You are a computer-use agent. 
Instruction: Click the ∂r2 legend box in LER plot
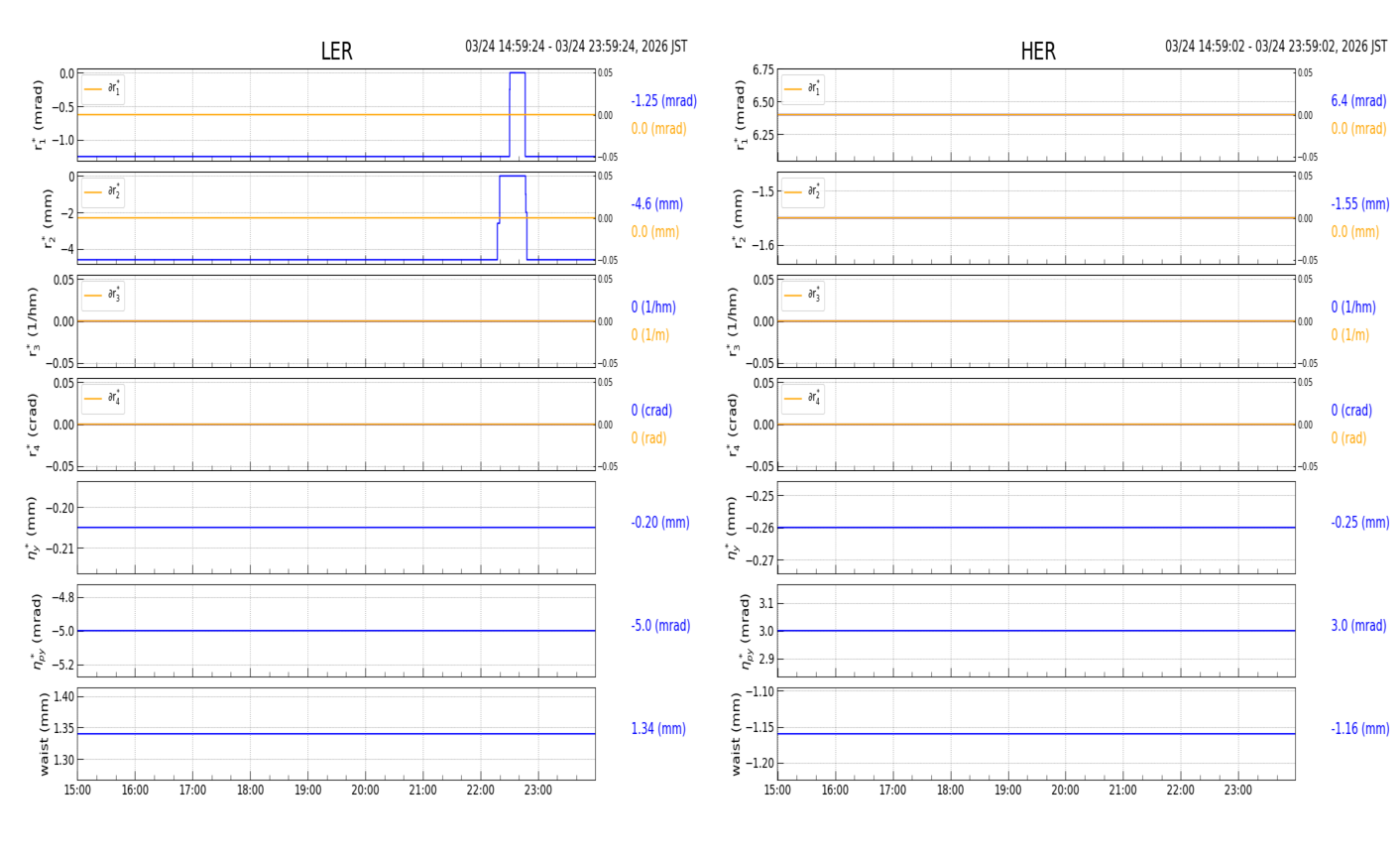(x=103, y=192)
